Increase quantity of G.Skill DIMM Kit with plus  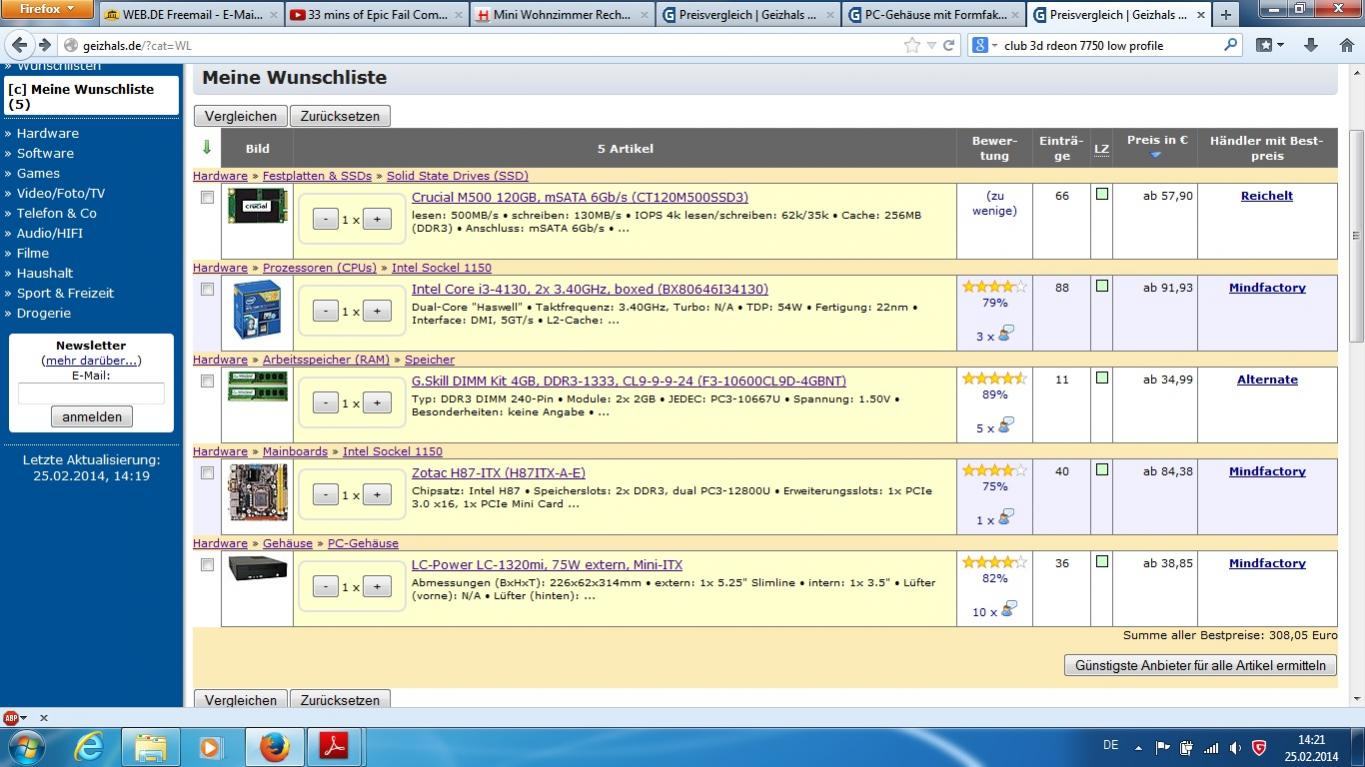[x=377, y=403]
